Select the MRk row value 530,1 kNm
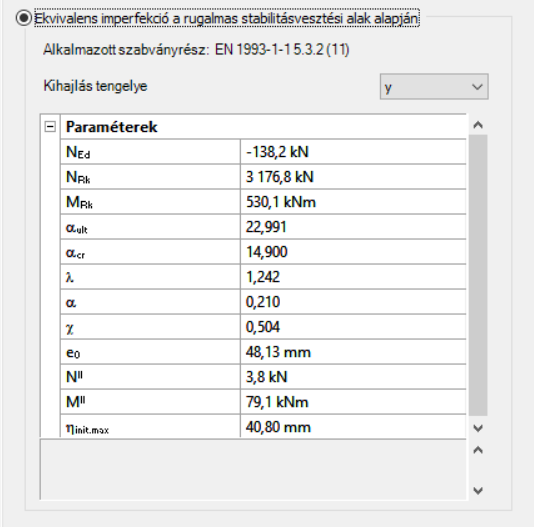Image resolution: width=534 pixels, height=527 pixels. (x=353, y=202)
